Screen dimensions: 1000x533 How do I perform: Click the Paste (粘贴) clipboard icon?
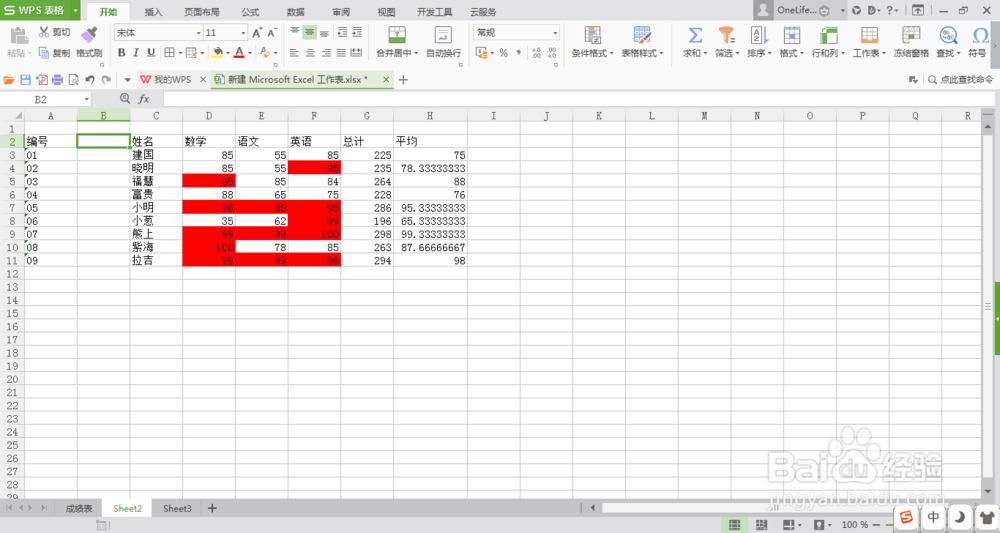click(x=18, y=36)
